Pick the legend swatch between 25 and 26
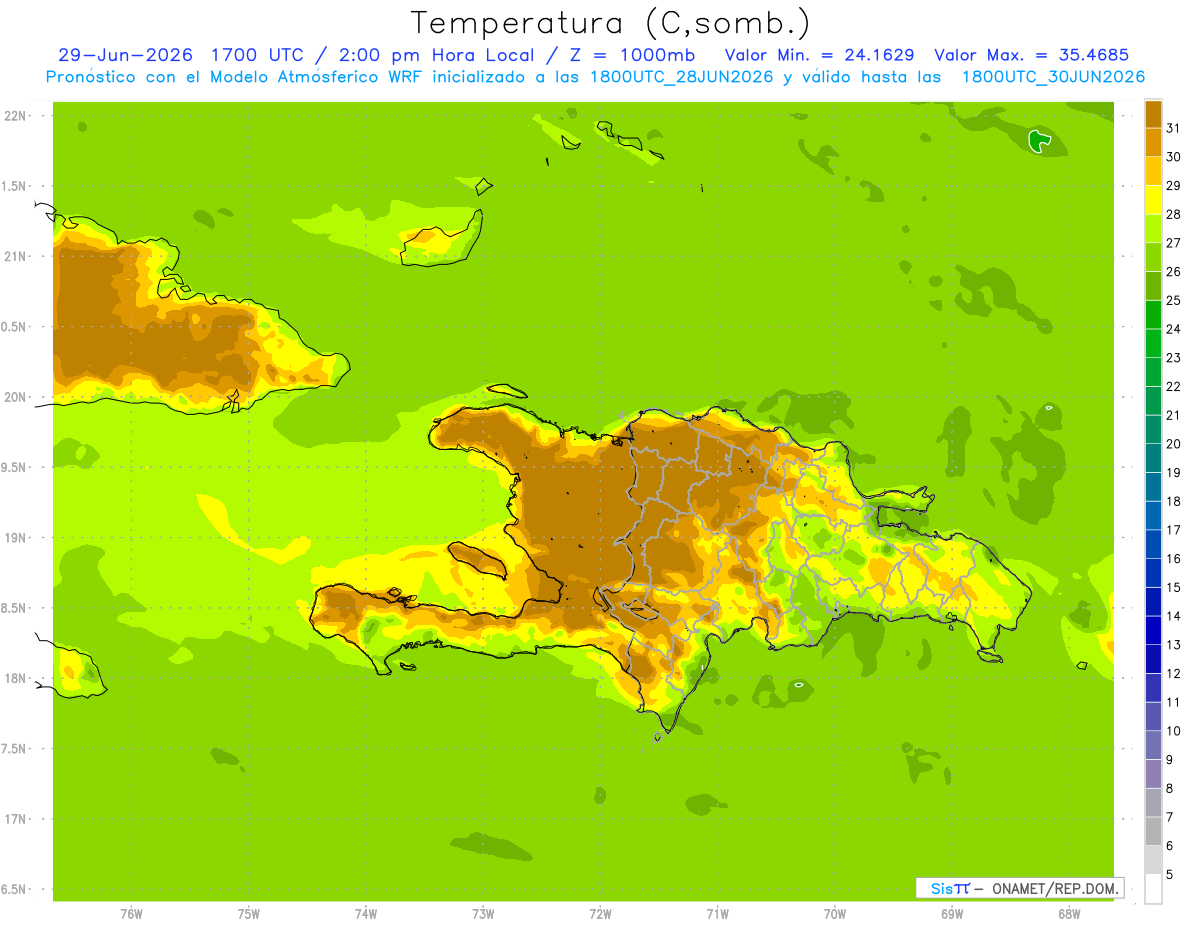The image size is (1200, 927). (x=1153, y=286)
